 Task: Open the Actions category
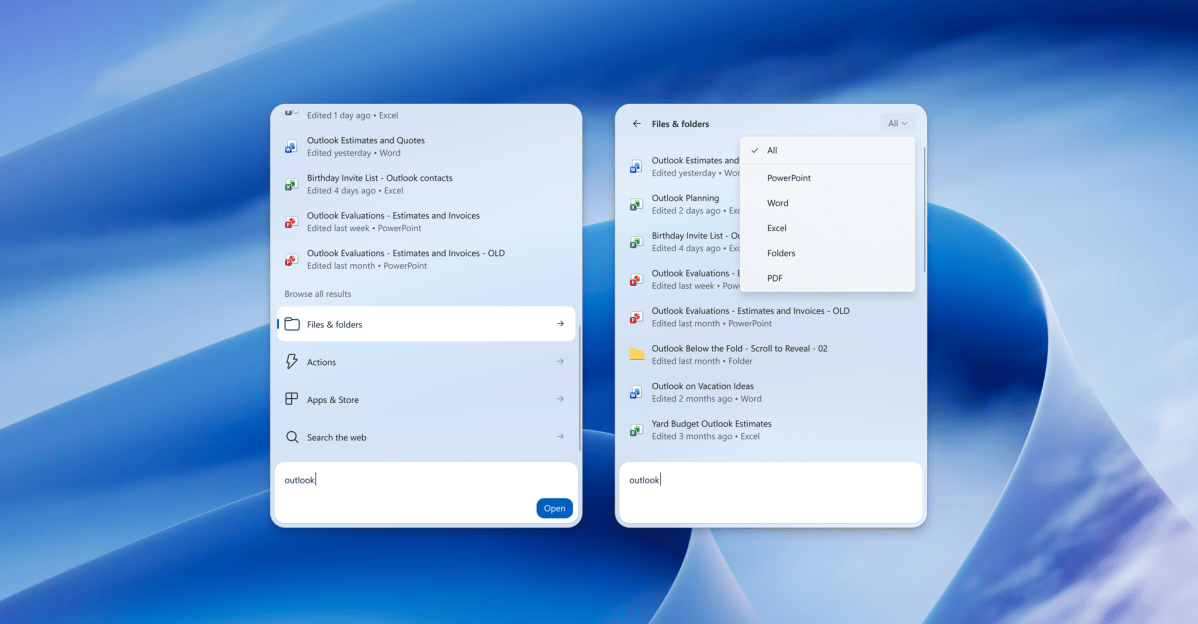pos(426,361)
